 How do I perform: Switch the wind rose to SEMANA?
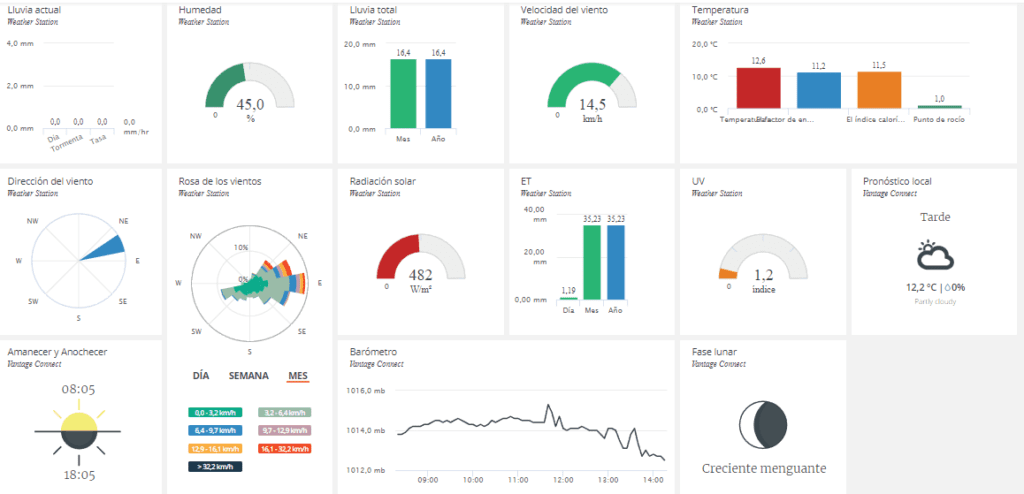point(248,376)
